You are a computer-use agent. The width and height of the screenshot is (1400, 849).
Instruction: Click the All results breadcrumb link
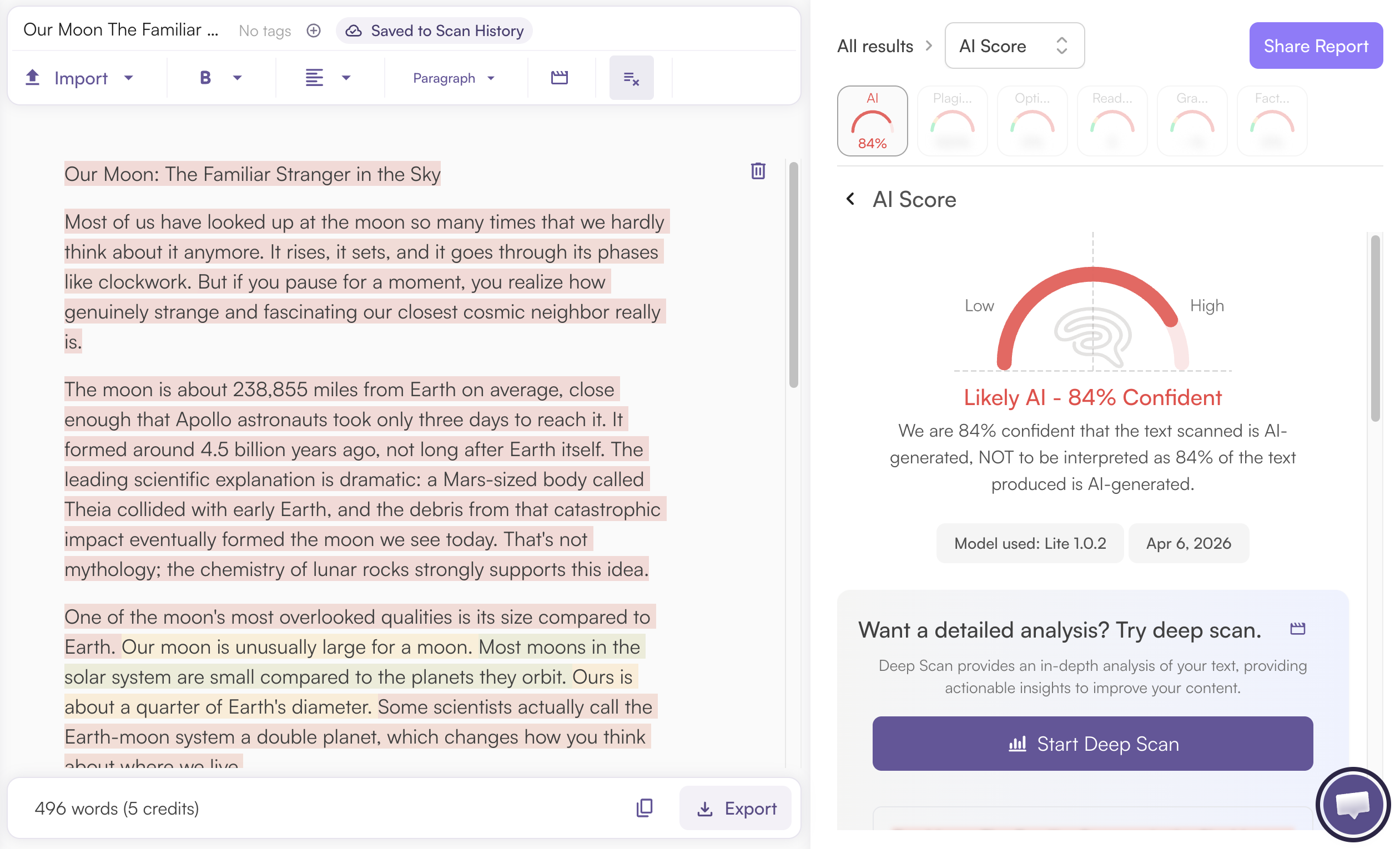875,46
